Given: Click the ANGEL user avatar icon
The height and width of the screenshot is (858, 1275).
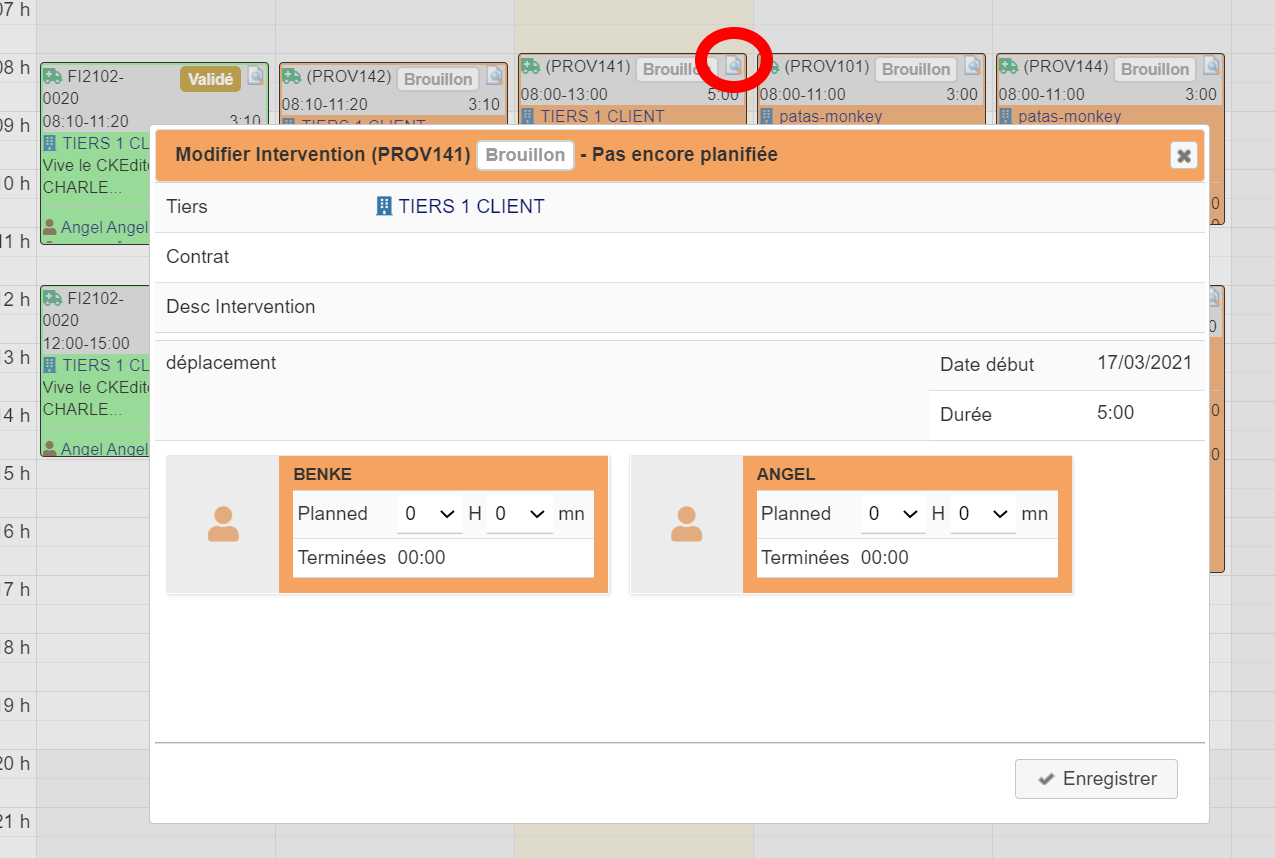Looking at the screenshot, I should click(686, 524).
